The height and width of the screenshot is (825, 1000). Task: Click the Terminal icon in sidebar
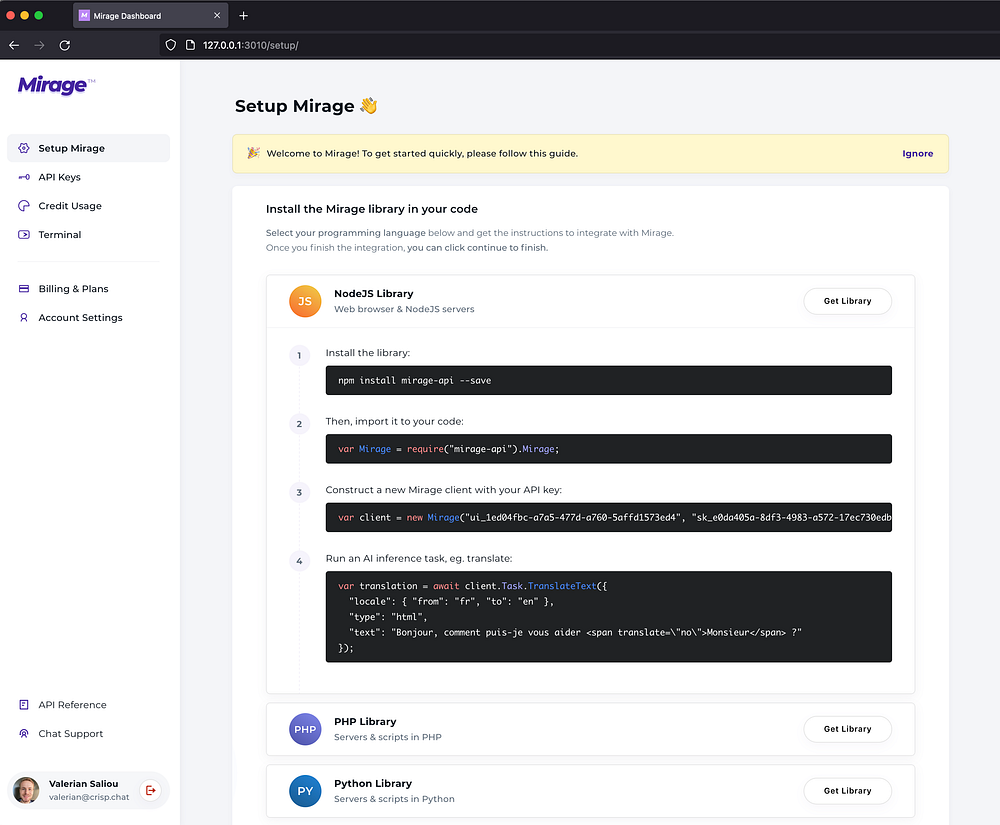24,234
